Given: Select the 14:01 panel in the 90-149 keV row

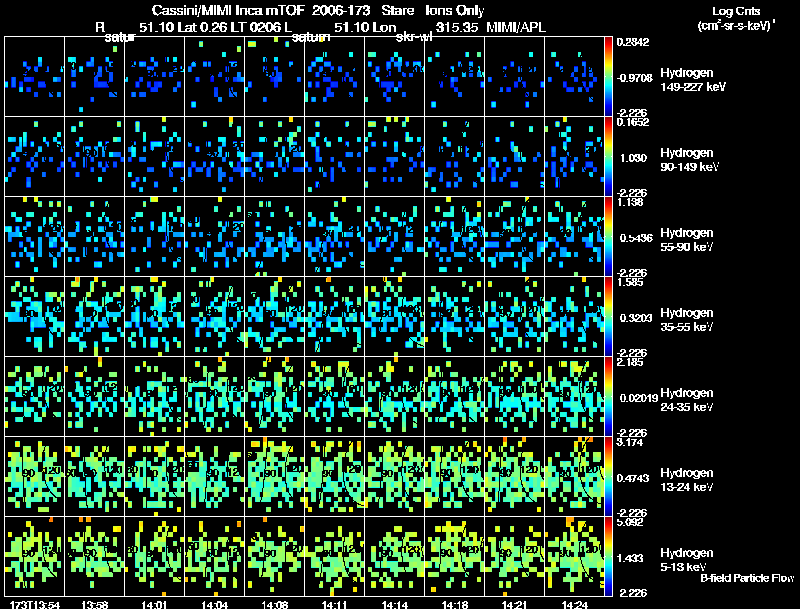Looking at the screenshot, I should (155, 157).
